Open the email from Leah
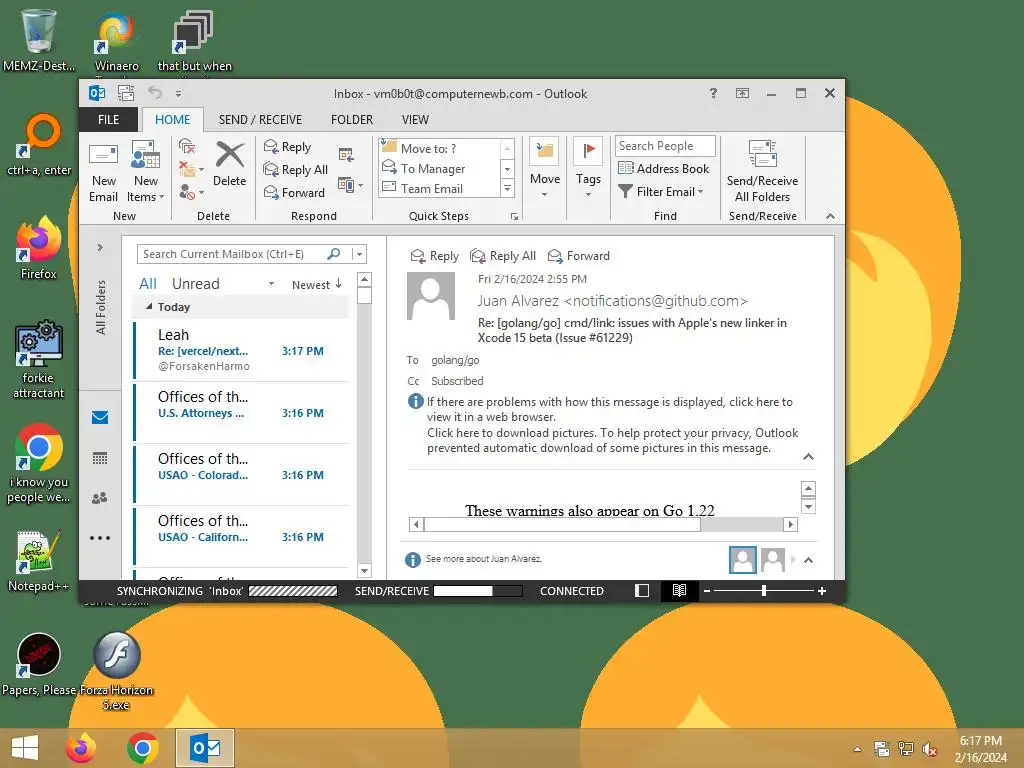 (x=242, y=349)
